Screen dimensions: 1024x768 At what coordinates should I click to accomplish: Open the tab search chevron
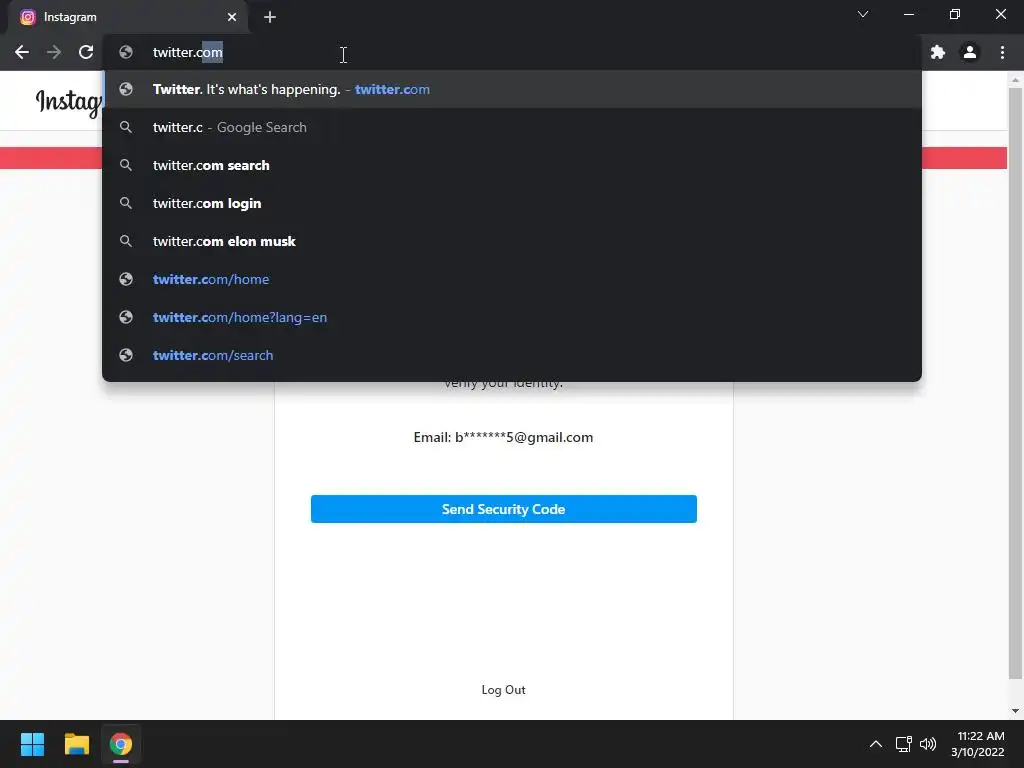pyautogui.click(x=863, y=14)
